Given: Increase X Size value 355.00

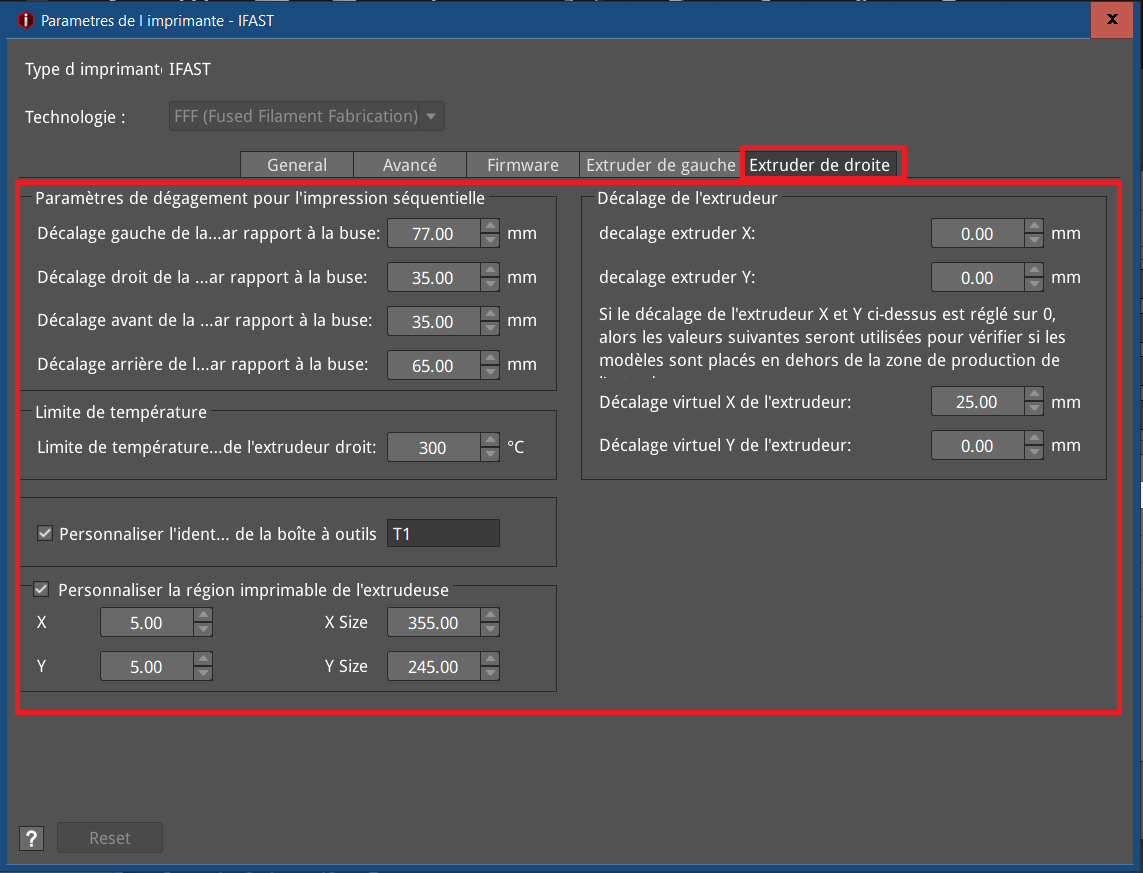Looking at the screenshot, I should pos(491,615).
